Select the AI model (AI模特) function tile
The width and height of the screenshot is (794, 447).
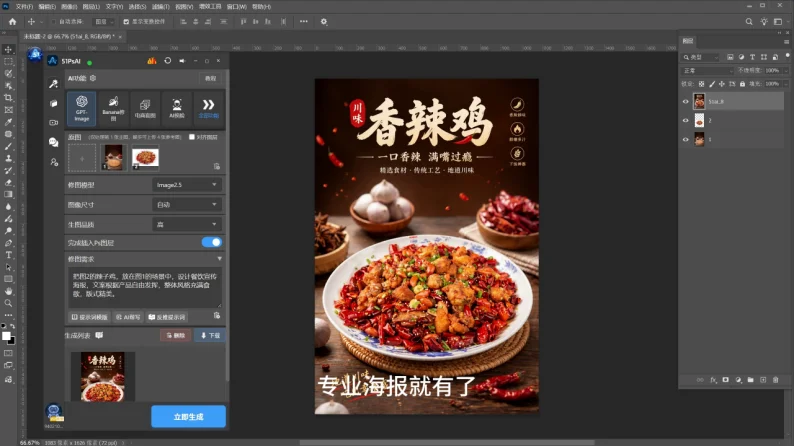(177, 108)
